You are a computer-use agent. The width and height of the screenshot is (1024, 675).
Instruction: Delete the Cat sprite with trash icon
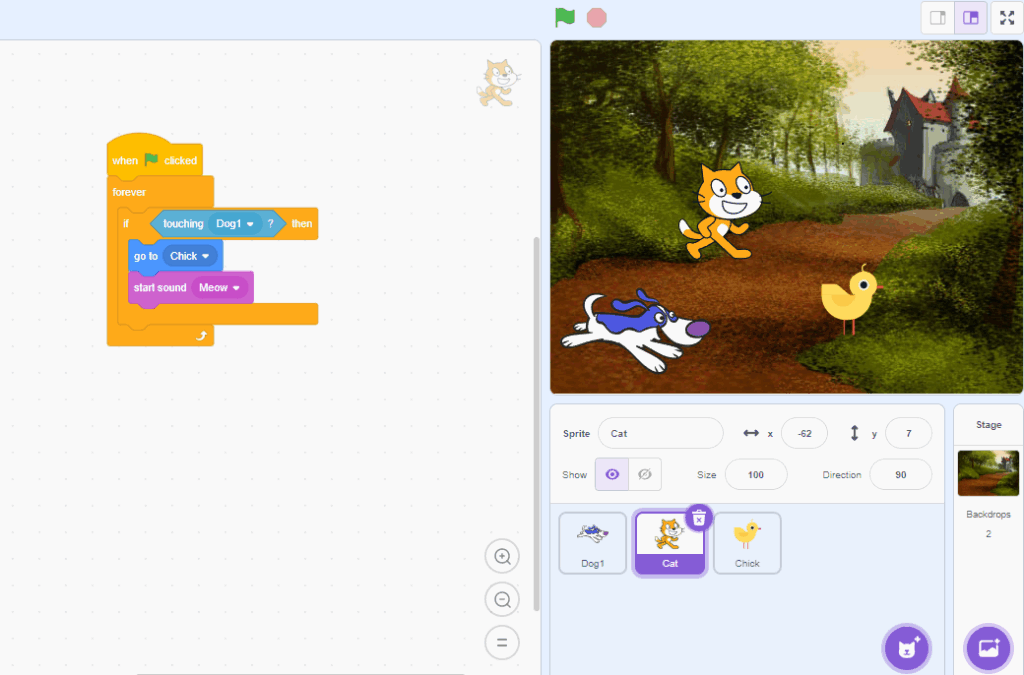[x=699, y=518]
